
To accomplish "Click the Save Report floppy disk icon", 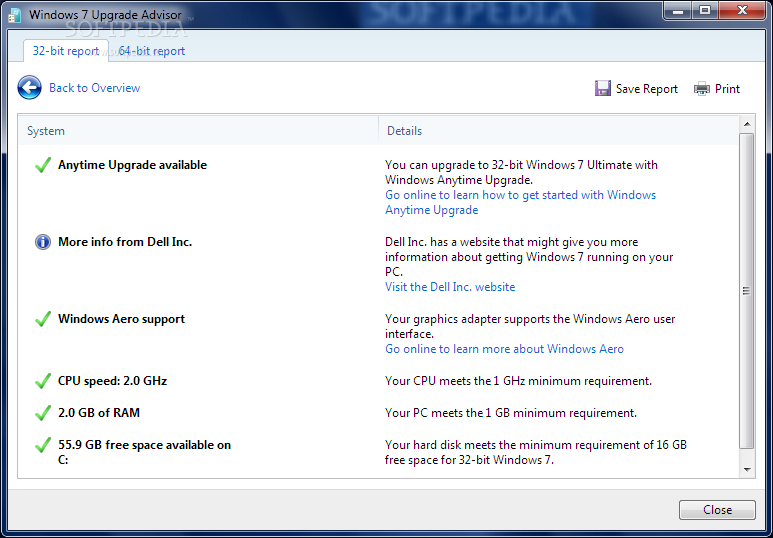I will tap(602, 88).
